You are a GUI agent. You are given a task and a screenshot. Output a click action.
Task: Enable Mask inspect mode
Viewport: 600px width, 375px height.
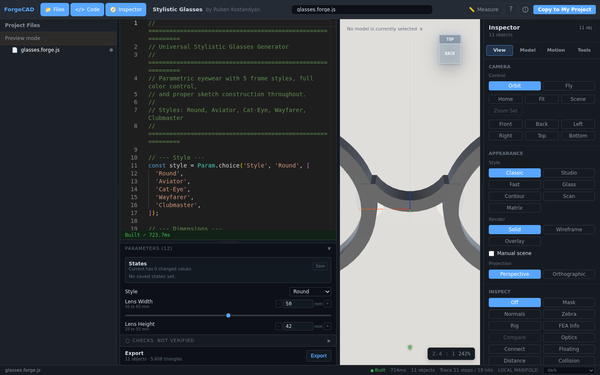pos(569,302)
